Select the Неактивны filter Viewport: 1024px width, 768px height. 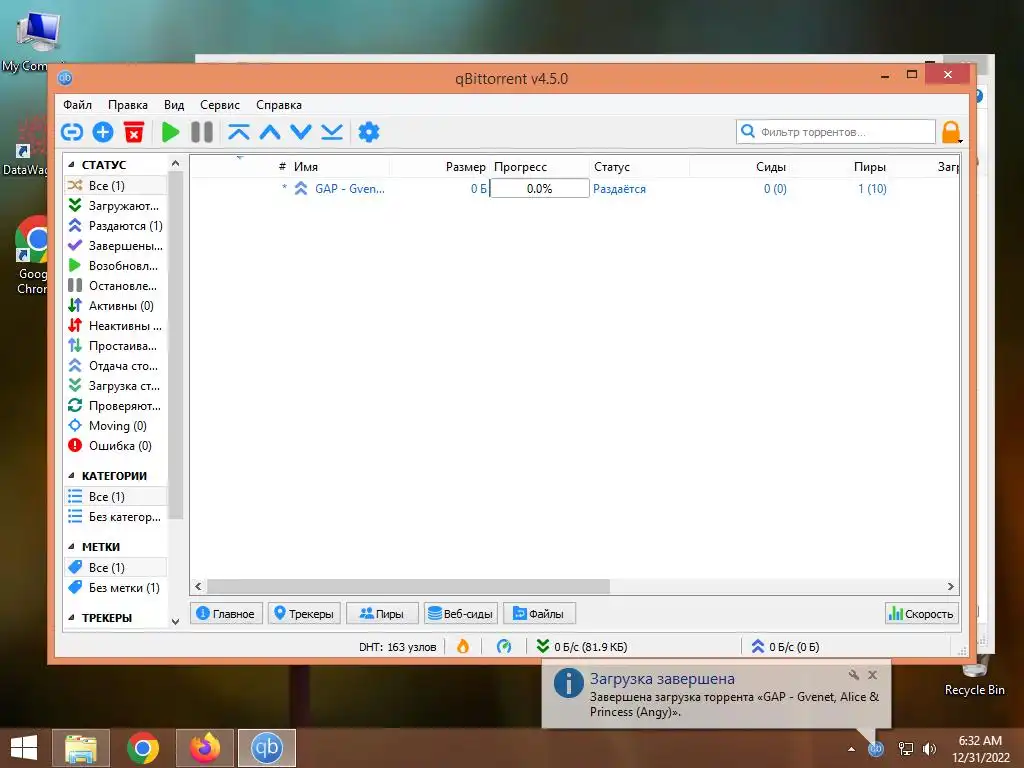click(116, 325)
